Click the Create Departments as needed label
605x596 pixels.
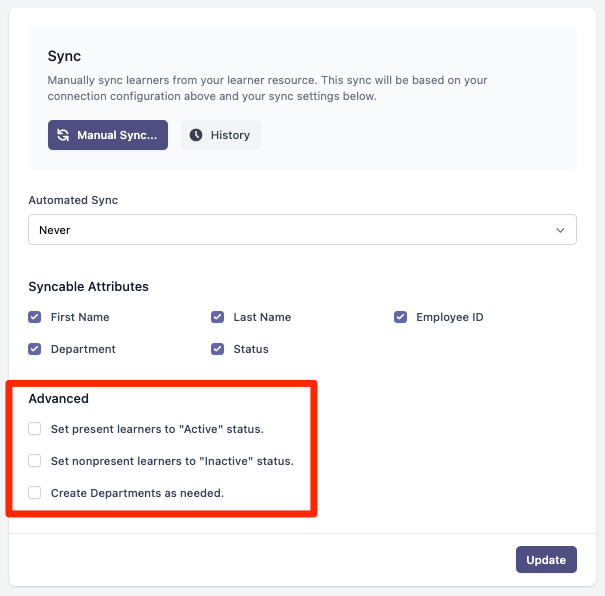point(137,493)
